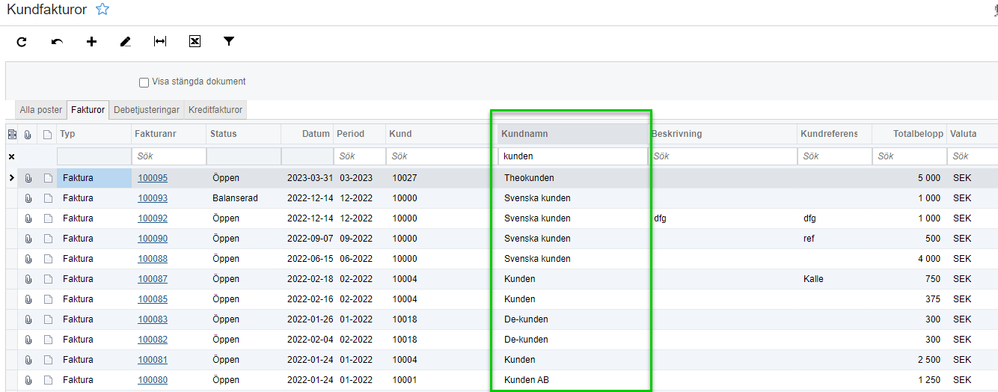
Task: Clear filters with the x icon
Action: pyautogui.click(x=11, y=157)
